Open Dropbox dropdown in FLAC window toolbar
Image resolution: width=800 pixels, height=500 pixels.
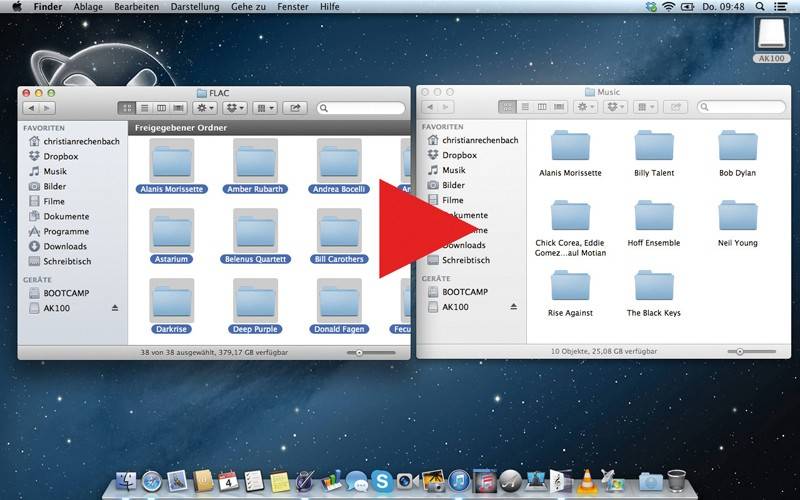pyautogui.click(x=235, y=108)
